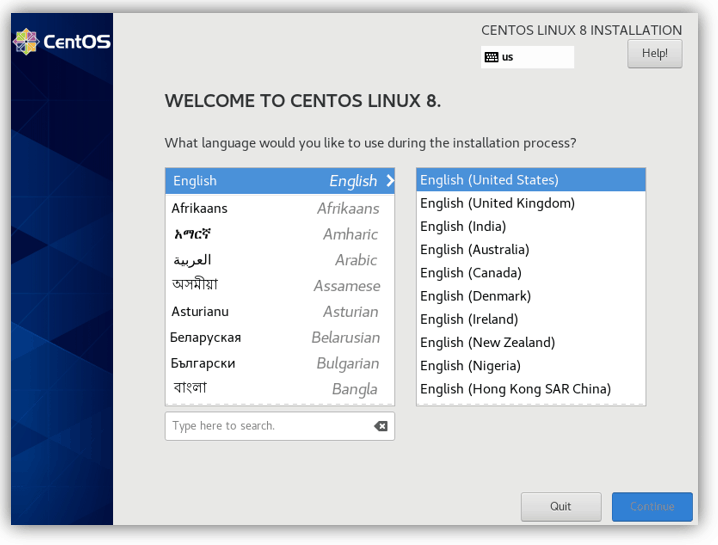
Task: Select English in the language list
Action: [x=280, y=181]
